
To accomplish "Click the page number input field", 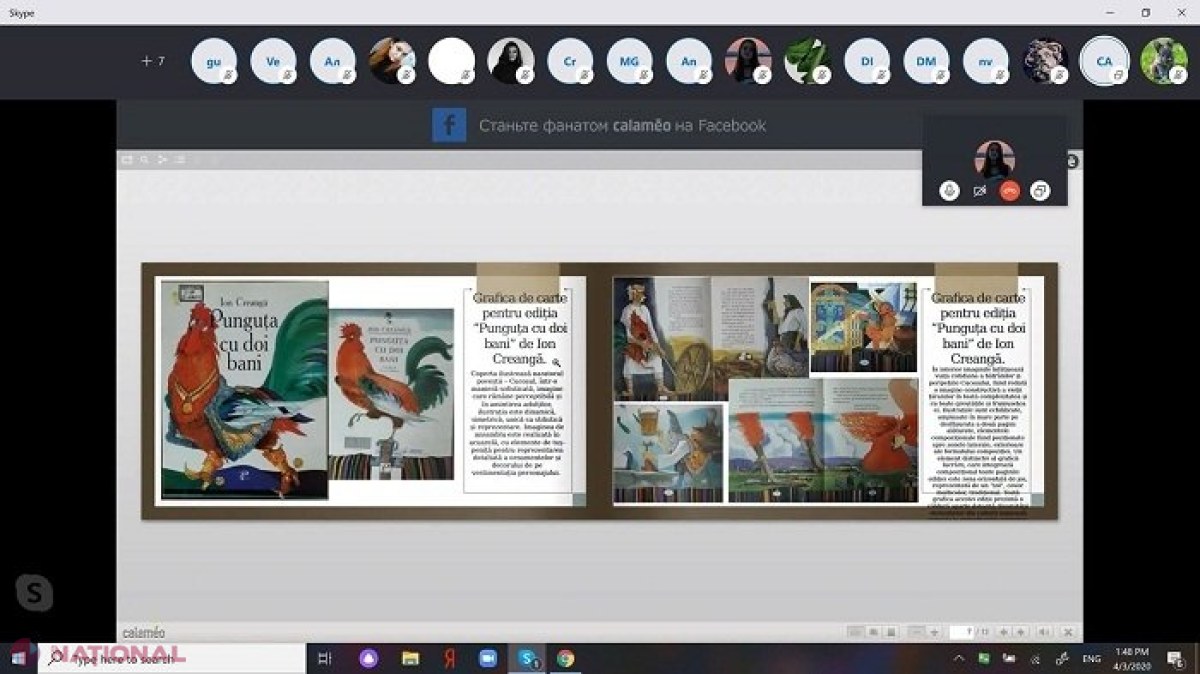I will (962, 632).
